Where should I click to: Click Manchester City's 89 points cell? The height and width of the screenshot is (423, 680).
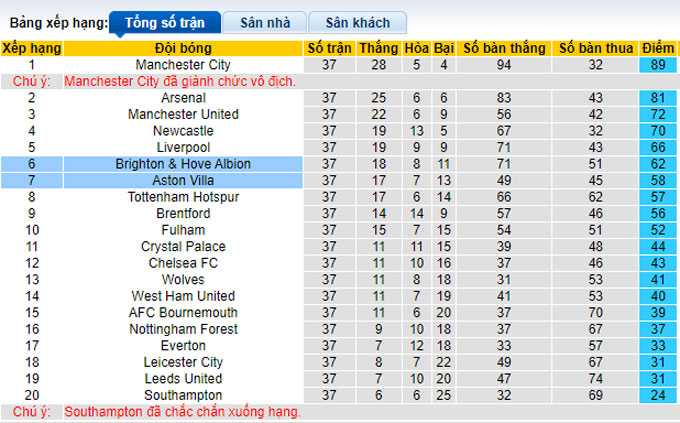[658, 65]
